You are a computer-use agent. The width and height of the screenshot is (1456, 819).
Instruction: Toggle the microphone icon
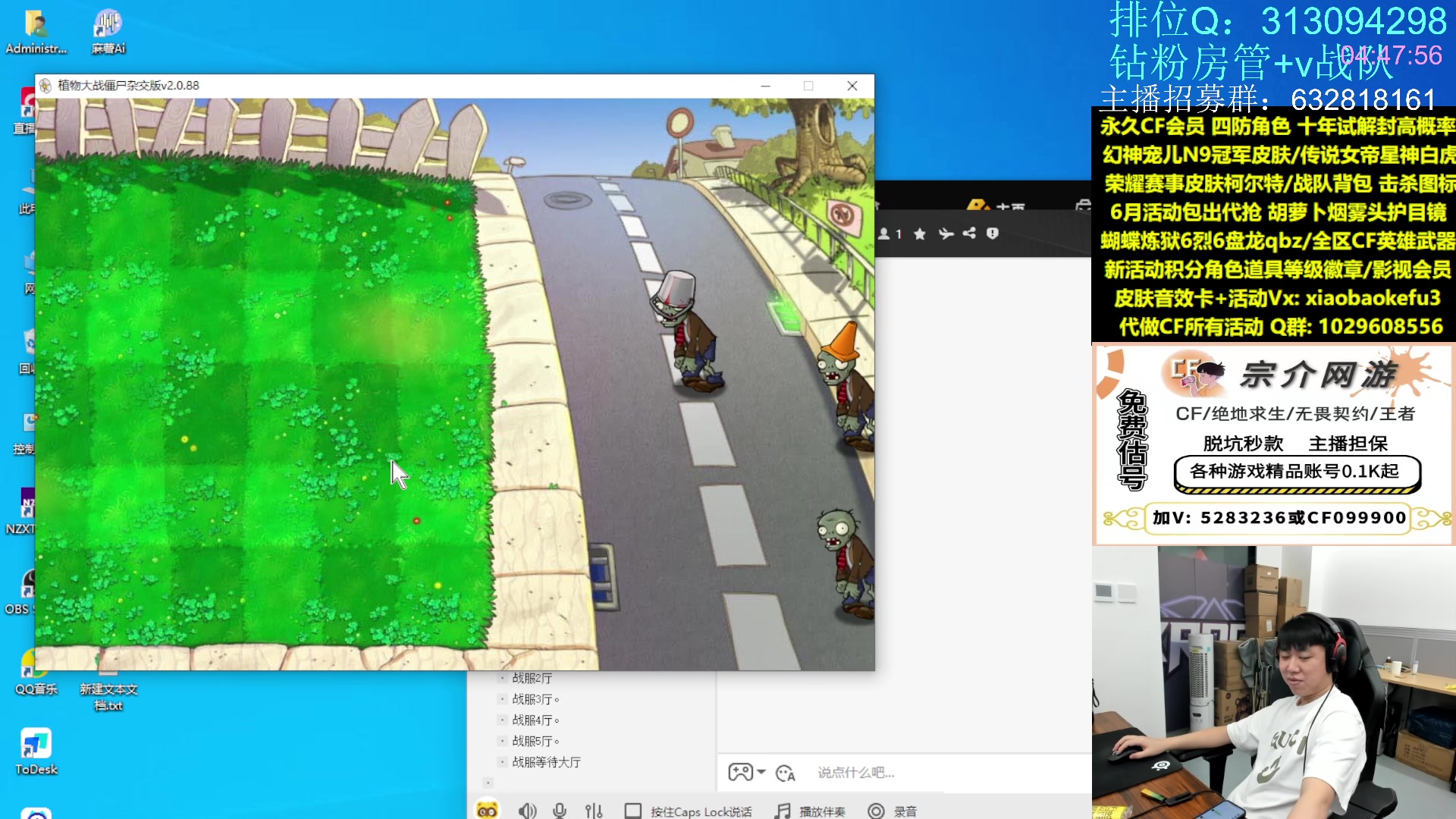tap(560, 811)
